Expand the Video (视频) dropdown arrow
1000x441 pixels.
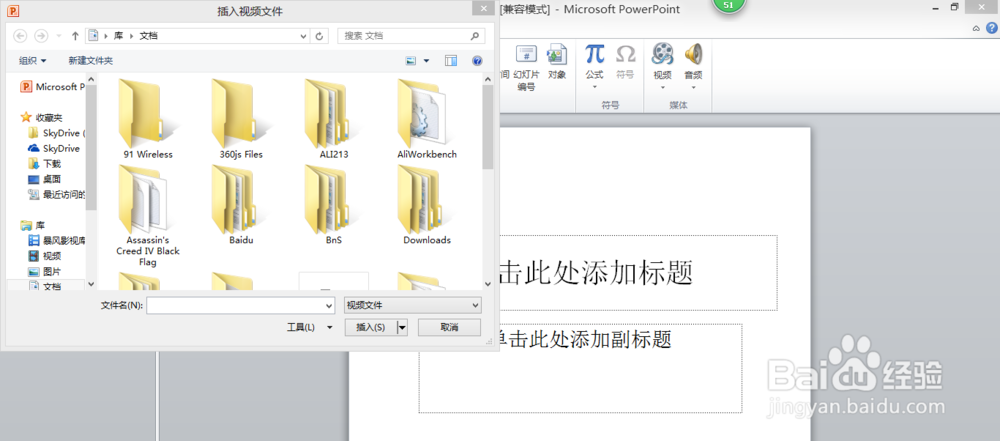click(x=663, y=87)
